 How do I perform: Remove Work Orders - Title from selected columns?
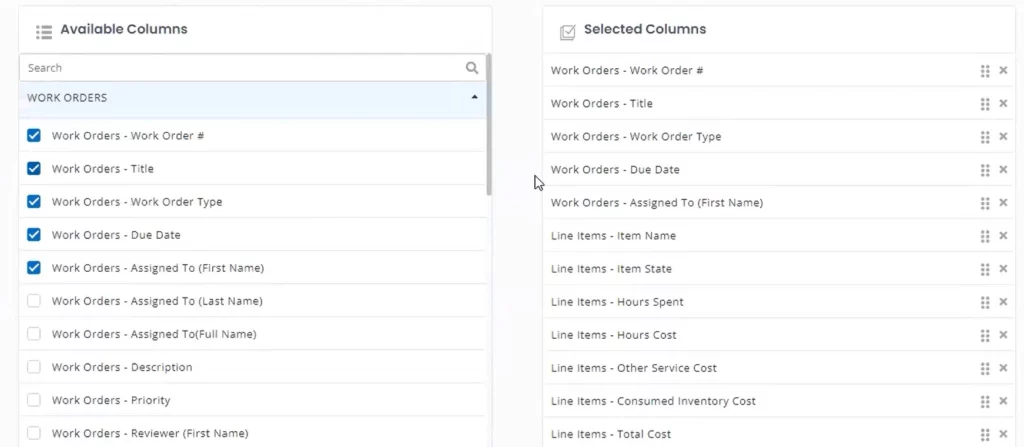pos(1003,103)
